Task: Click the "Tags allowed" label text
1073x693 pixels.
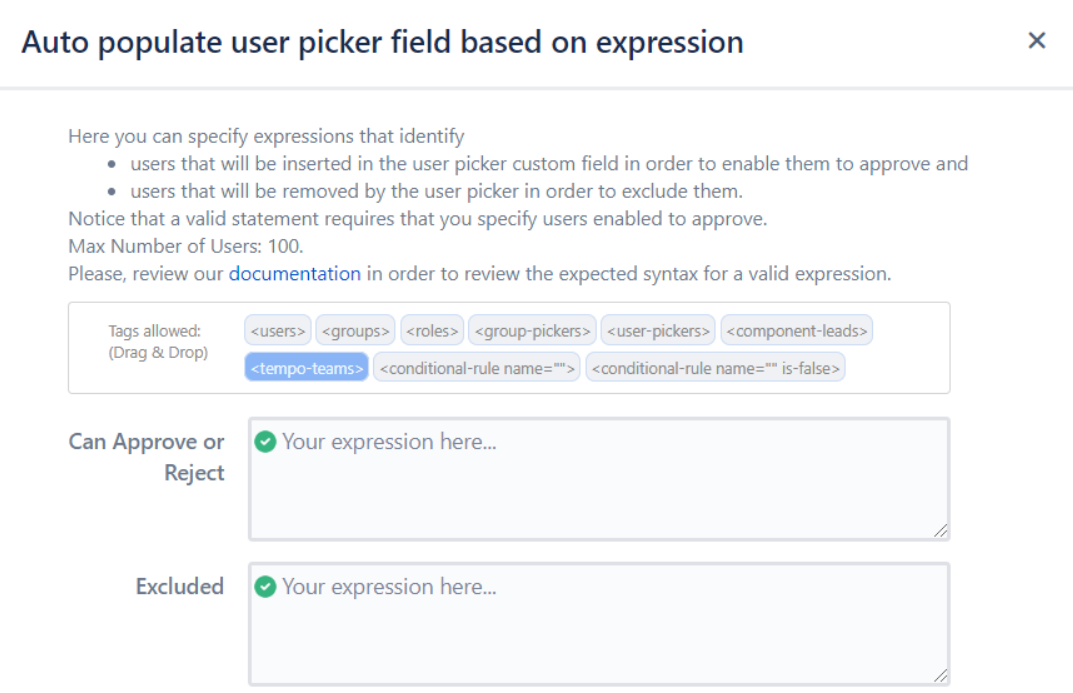Action: click(x=155, y=330)
